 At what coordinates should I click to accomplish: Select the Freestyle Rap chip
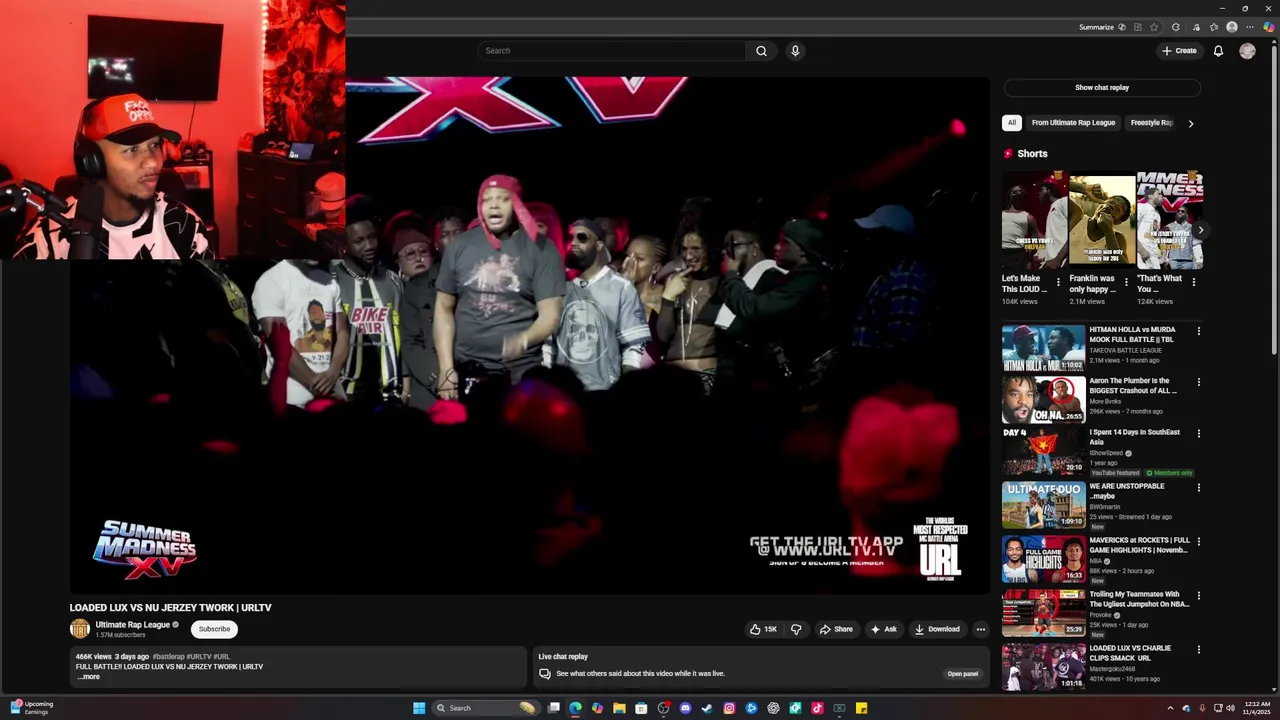pyautogui.click(x=1151, y=123)
